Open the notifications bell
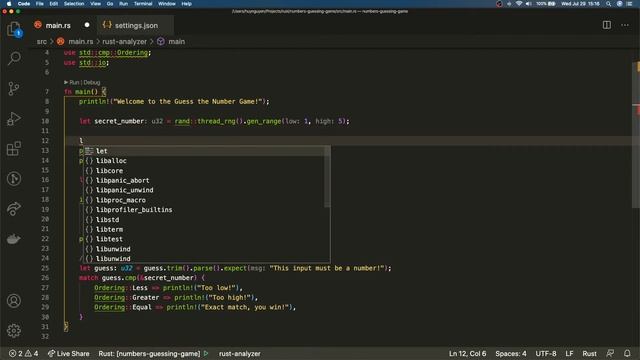Viewport: 640px width, 360px height. tap(627, 353)
